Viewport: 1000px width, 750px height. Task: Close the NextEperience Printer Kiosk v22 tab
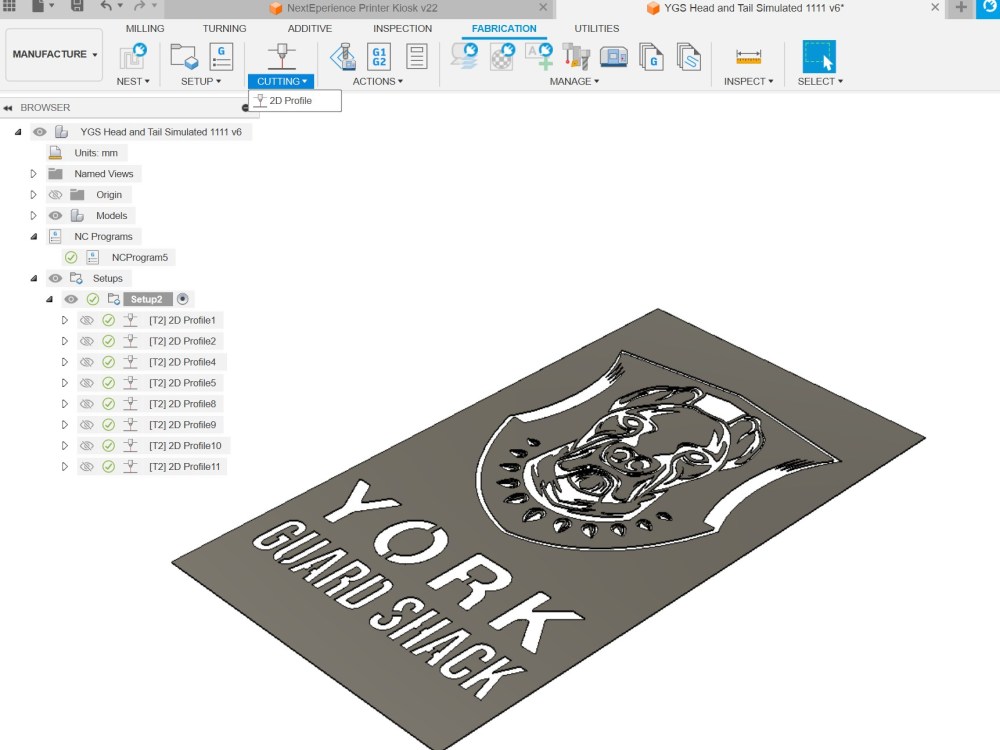point(543,8)
